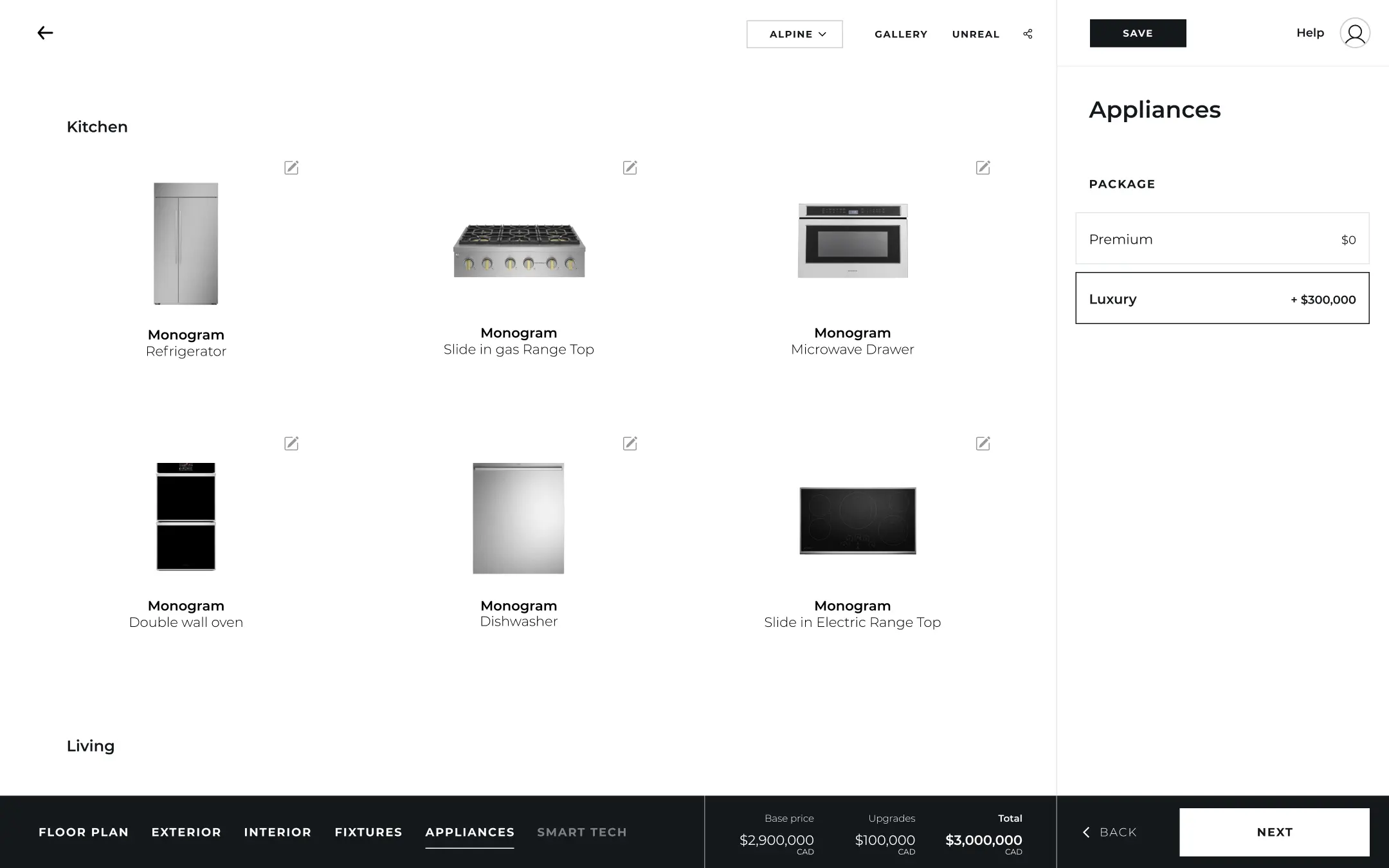Image resolution: width=1389 pixels, height=868 pixels.
Task: Select the Luxury package upgrade
Action: click(x=1221, y=298)
